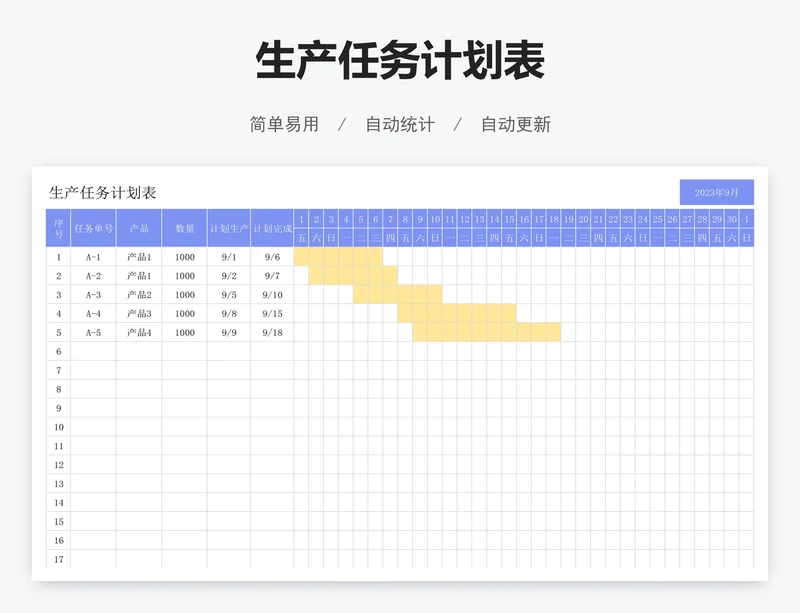Select planned start date 9/5
Screen dimensions: 800x613
pyautogui.click(x=229, y=295)
